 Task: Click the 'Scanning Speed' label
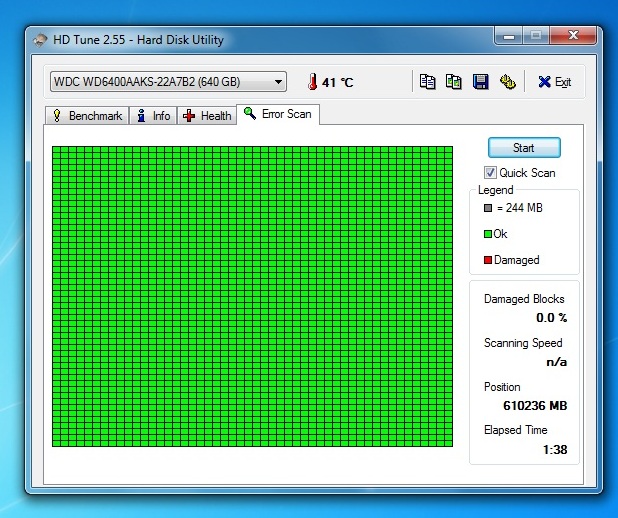[523, 343]
